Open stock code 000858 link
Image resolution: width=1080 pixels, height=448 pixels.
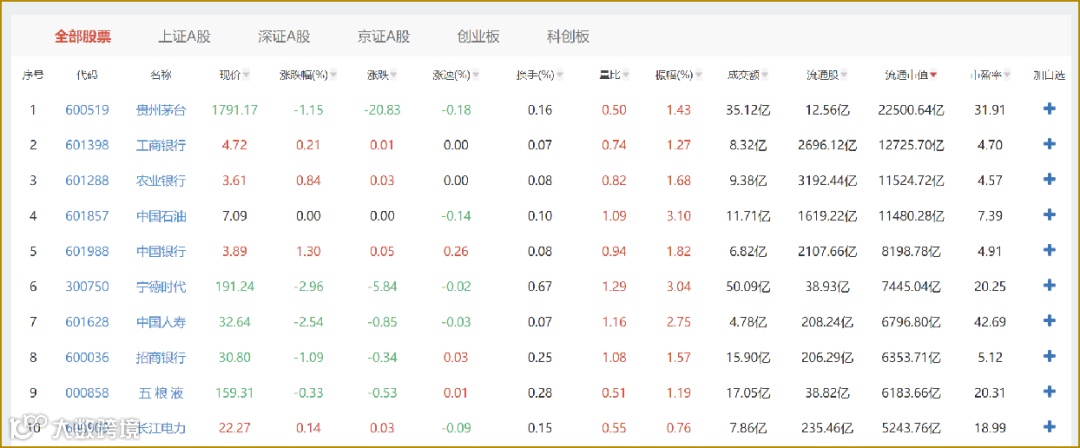click(x=87, y=392)
